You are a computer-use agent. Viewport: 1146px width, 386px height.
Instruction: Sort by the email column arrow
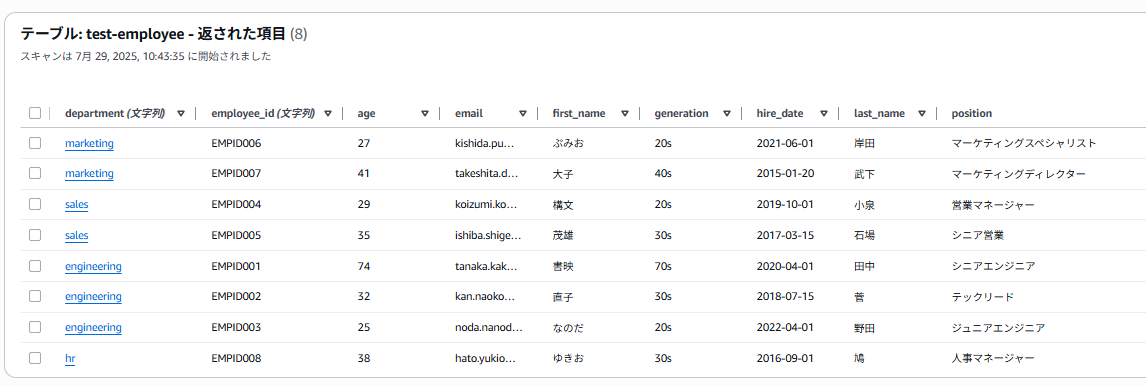[x=523, y=113]
